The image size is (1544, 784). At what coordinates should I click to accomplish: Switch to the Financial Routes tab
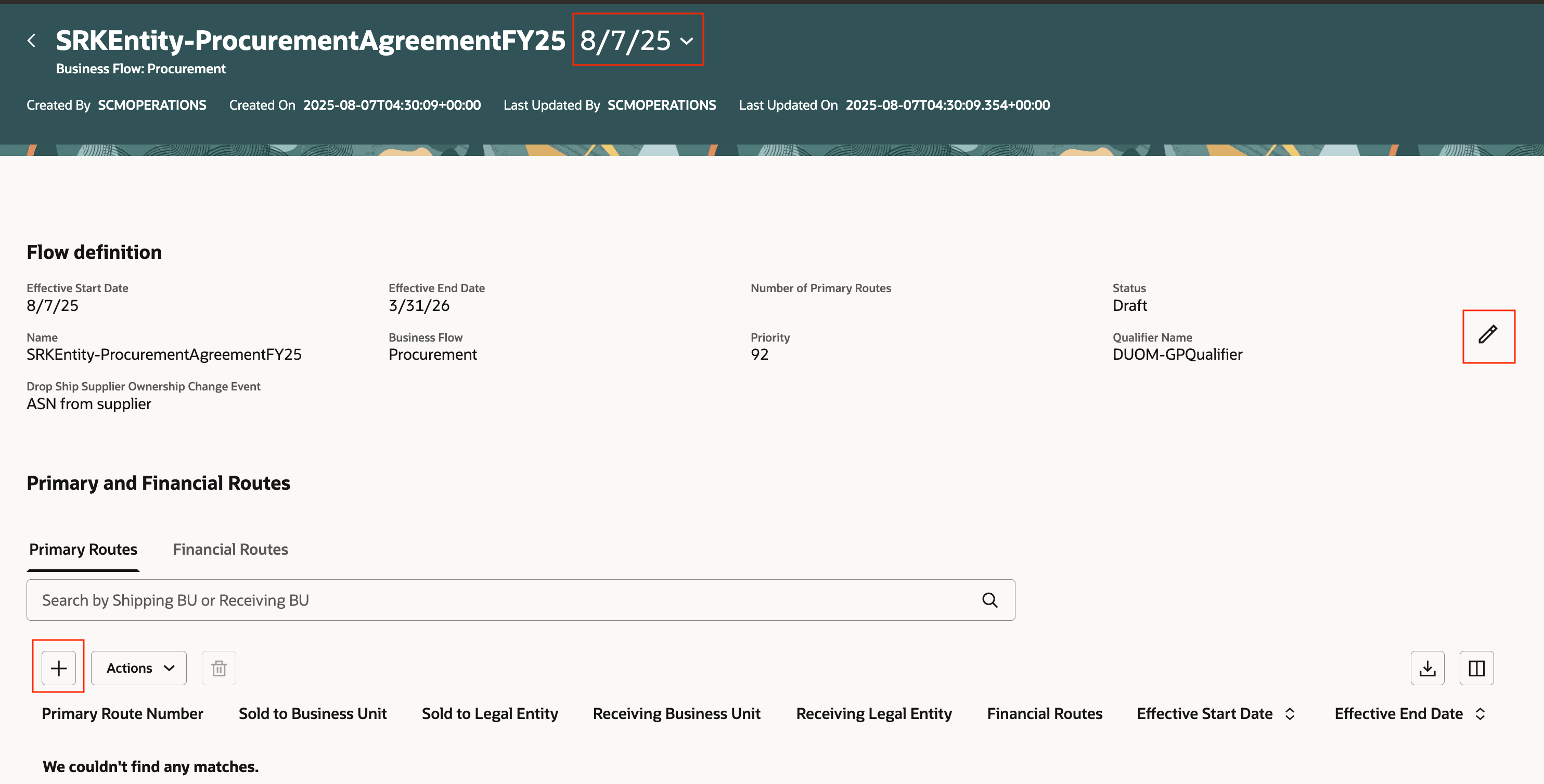[x=230, y=548]
